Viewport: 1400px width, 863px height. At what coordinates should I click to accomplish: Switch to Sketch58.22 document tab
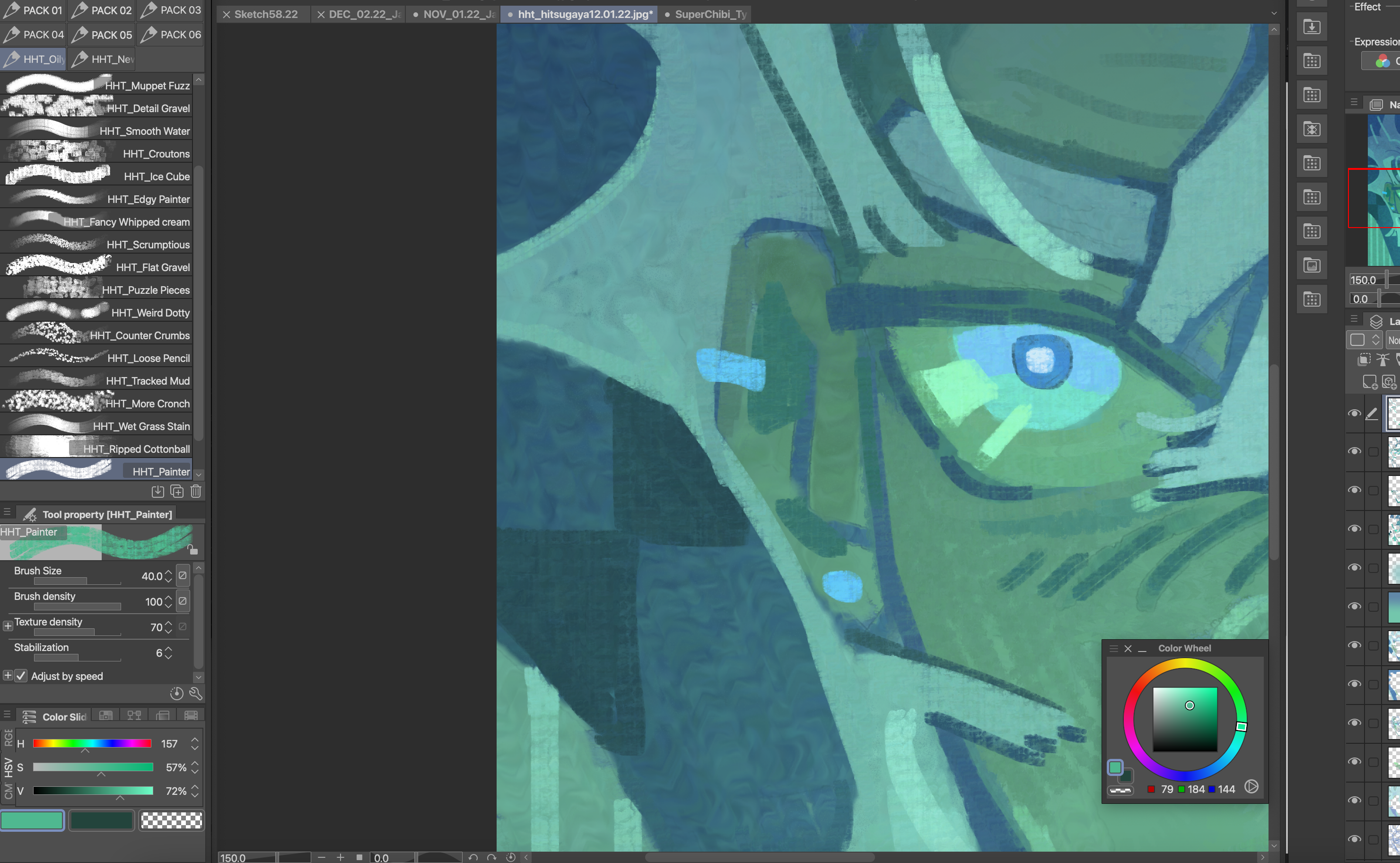(266, 14)
